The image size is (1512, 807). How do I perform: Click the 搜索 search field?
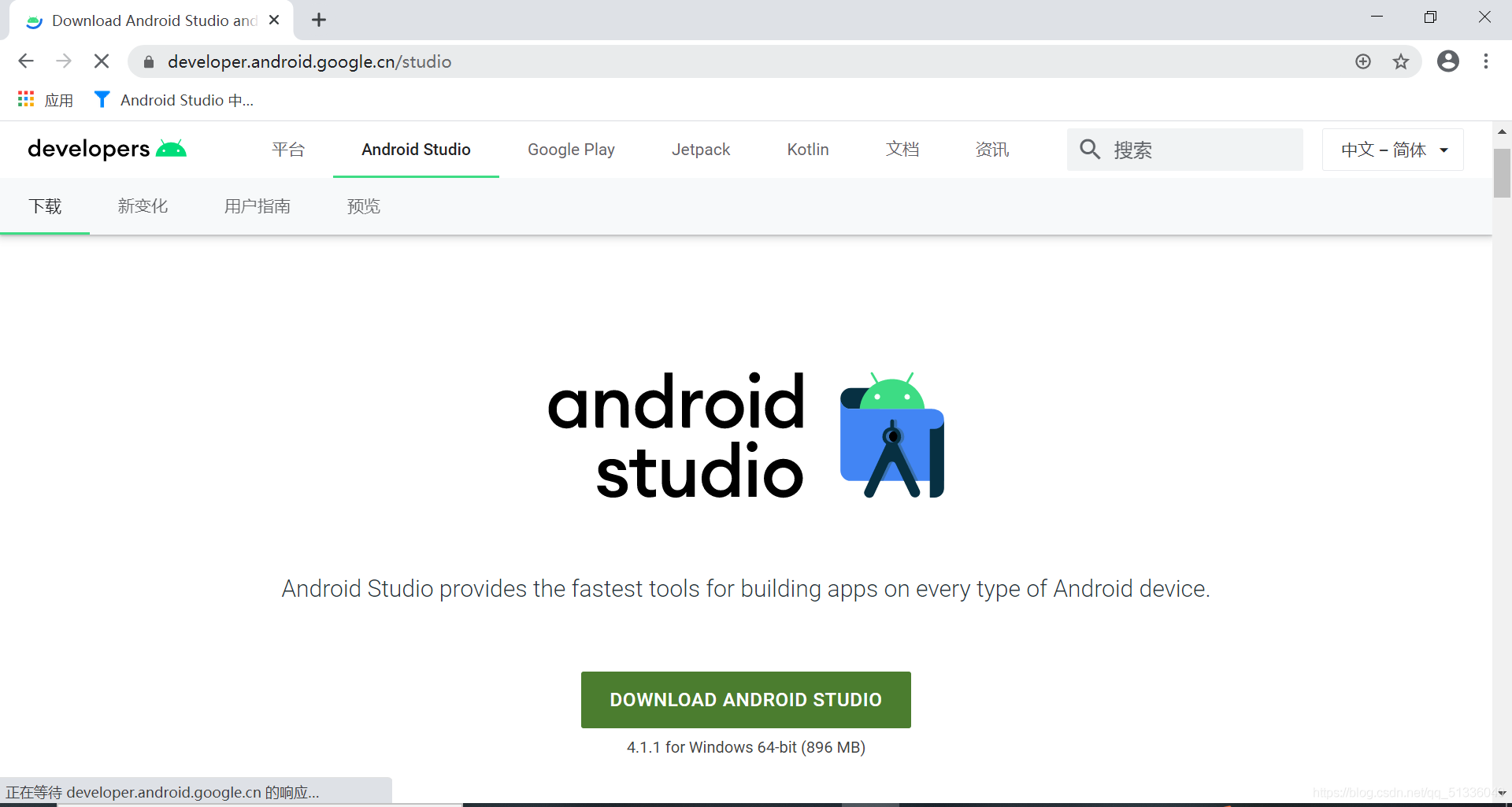click(x=1185, y=150)
